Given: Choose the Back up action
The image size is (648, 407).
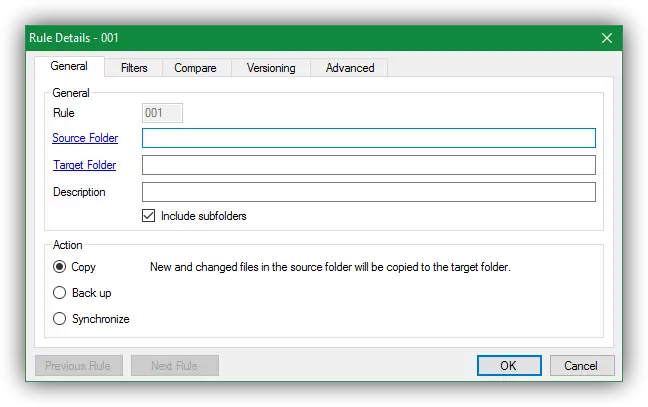Looking at the screenshot, I should coord(60,293).
